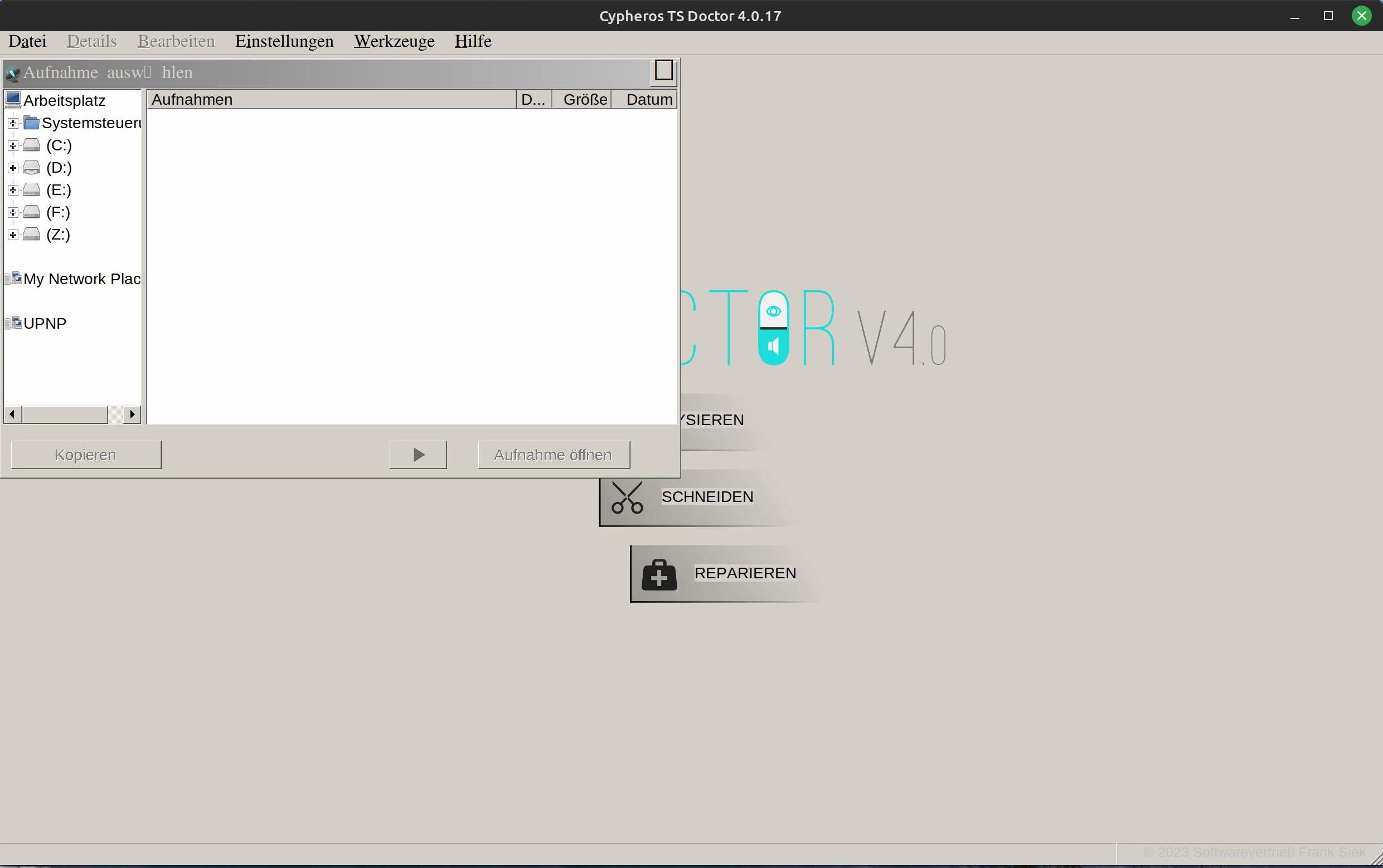This screenshot has width=1383, height=868.
Task: Select the (C:) label in the tree
Action: point(59,145)
